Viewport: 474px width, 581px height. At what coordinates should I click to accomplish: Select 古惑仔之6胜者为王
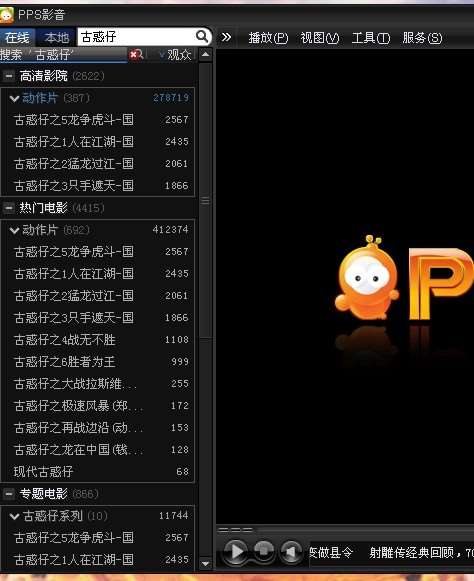(x=98, y=362)
